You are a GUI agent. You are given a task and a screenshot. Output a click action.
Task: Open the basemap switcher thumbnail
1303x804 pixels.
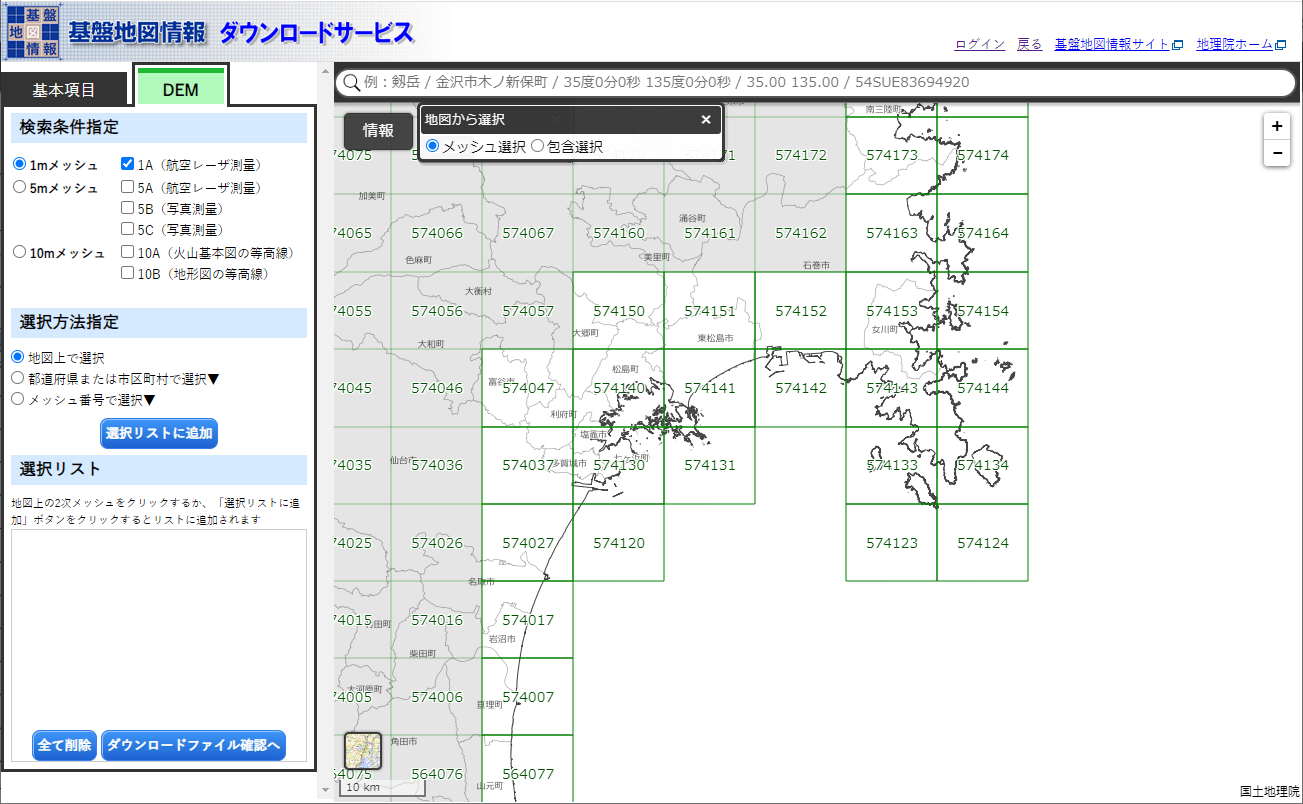click(x=362, y=749)
